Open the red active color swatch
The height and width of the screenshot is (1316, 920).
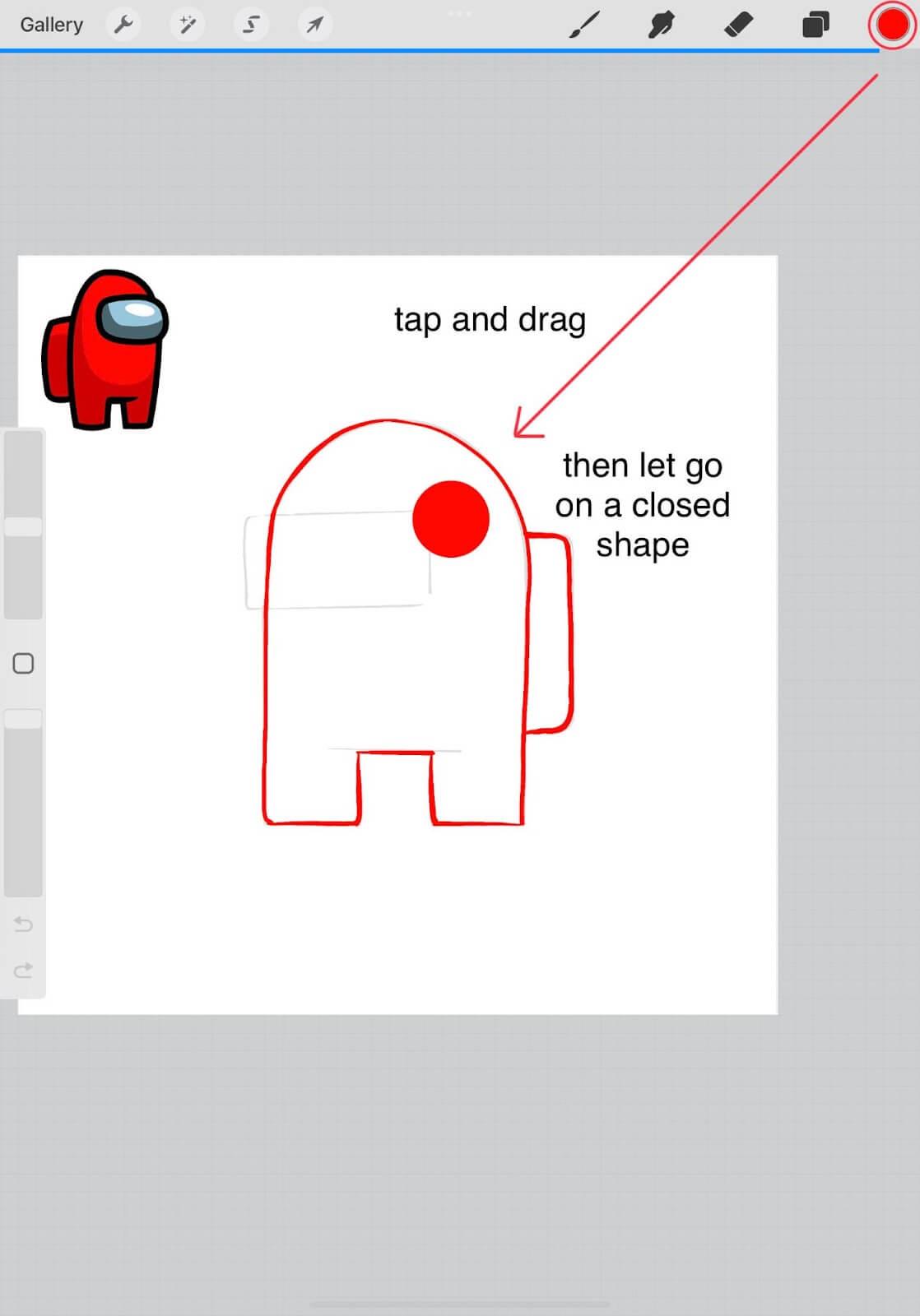tap(892, 25)
